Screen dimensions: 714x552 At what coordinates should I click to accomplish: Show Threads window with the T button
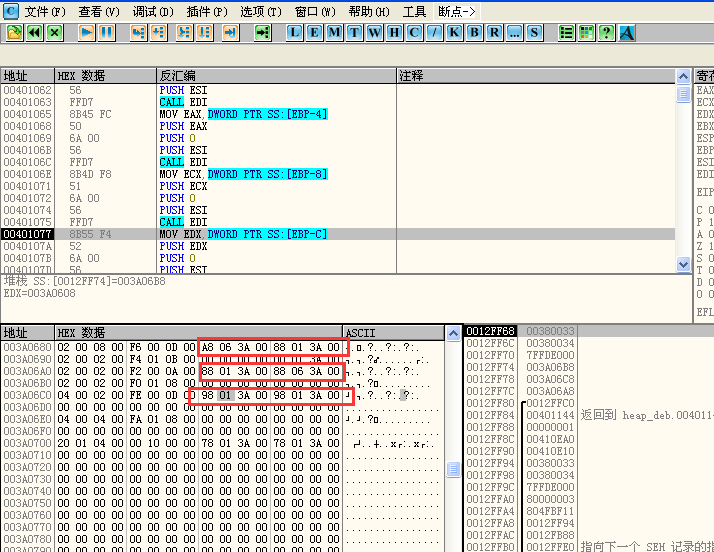click(x=354, y=32)
